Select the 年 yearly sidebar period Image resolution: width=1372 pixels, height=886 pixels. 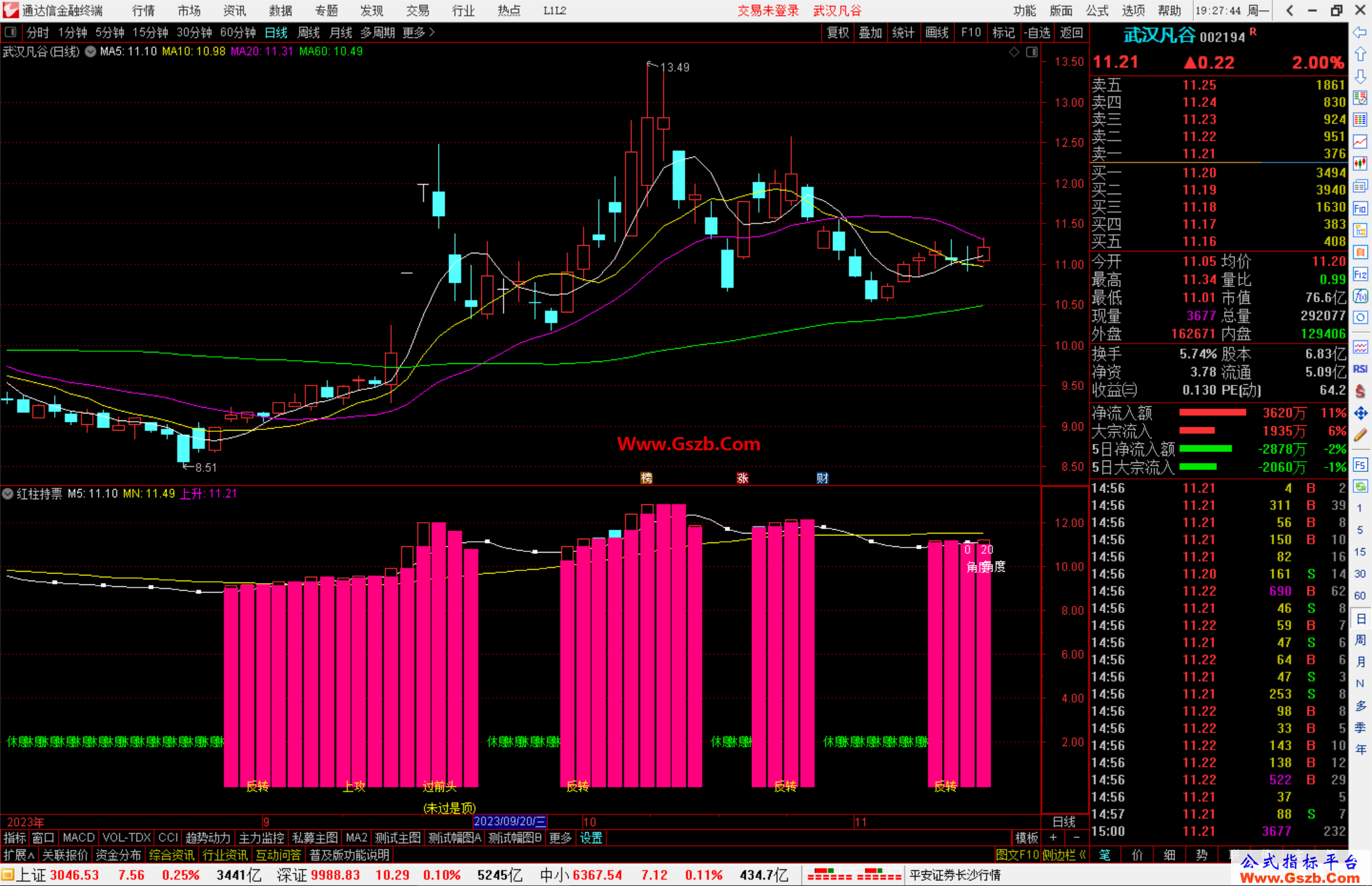pyautogui.click(x=1361, y=749)
